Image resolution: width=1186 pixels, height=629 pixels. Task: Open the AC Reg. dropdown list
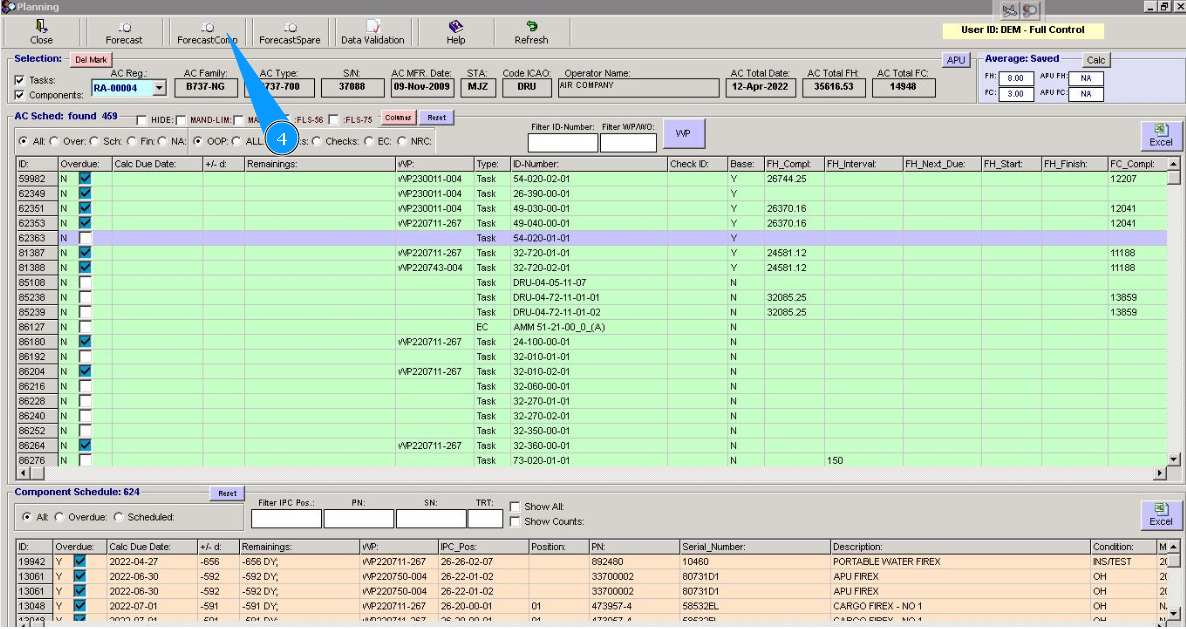click(159, 88)
